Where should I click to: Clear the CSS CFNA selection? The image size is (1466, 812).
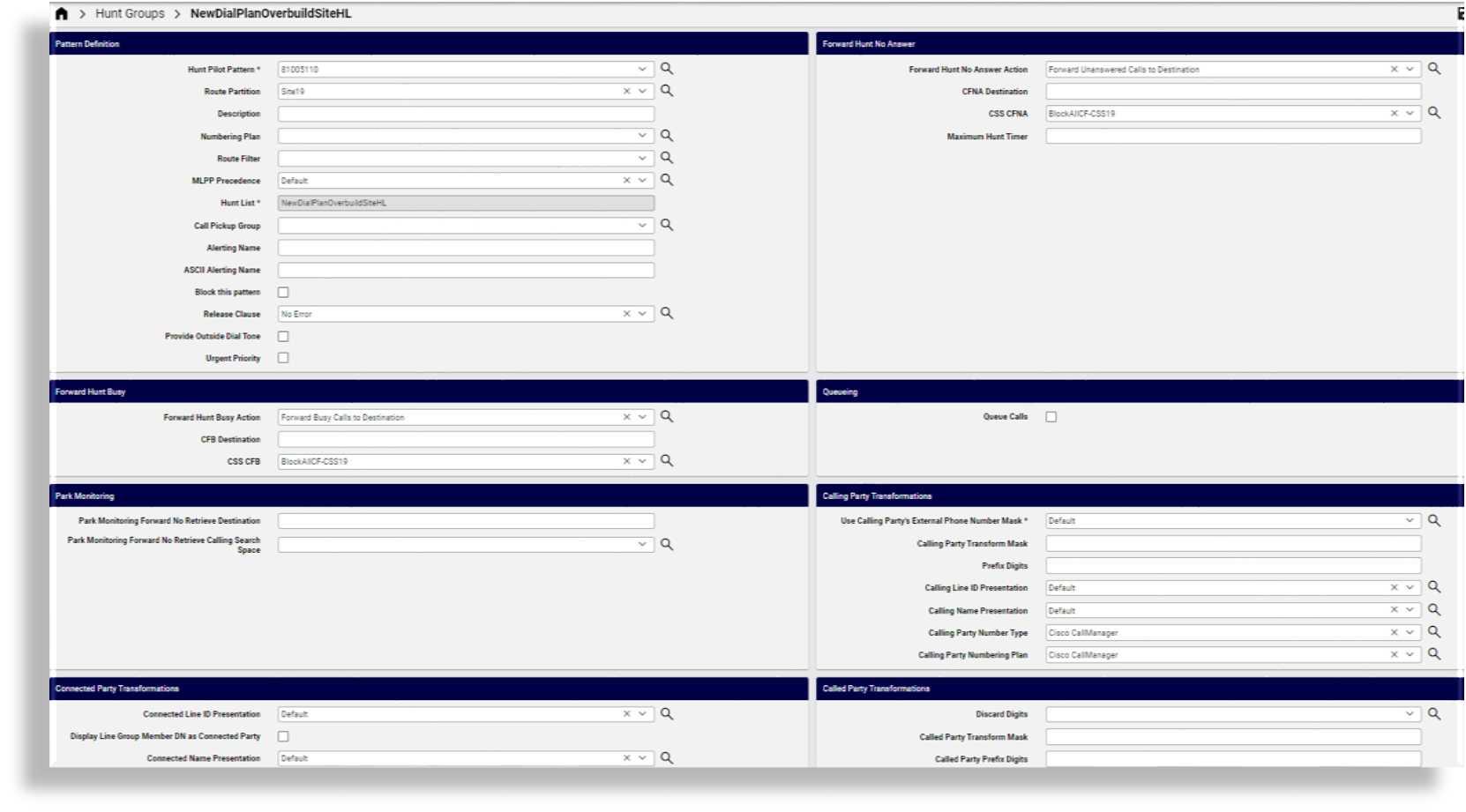pyautogui.click(x=1395, y=114)
